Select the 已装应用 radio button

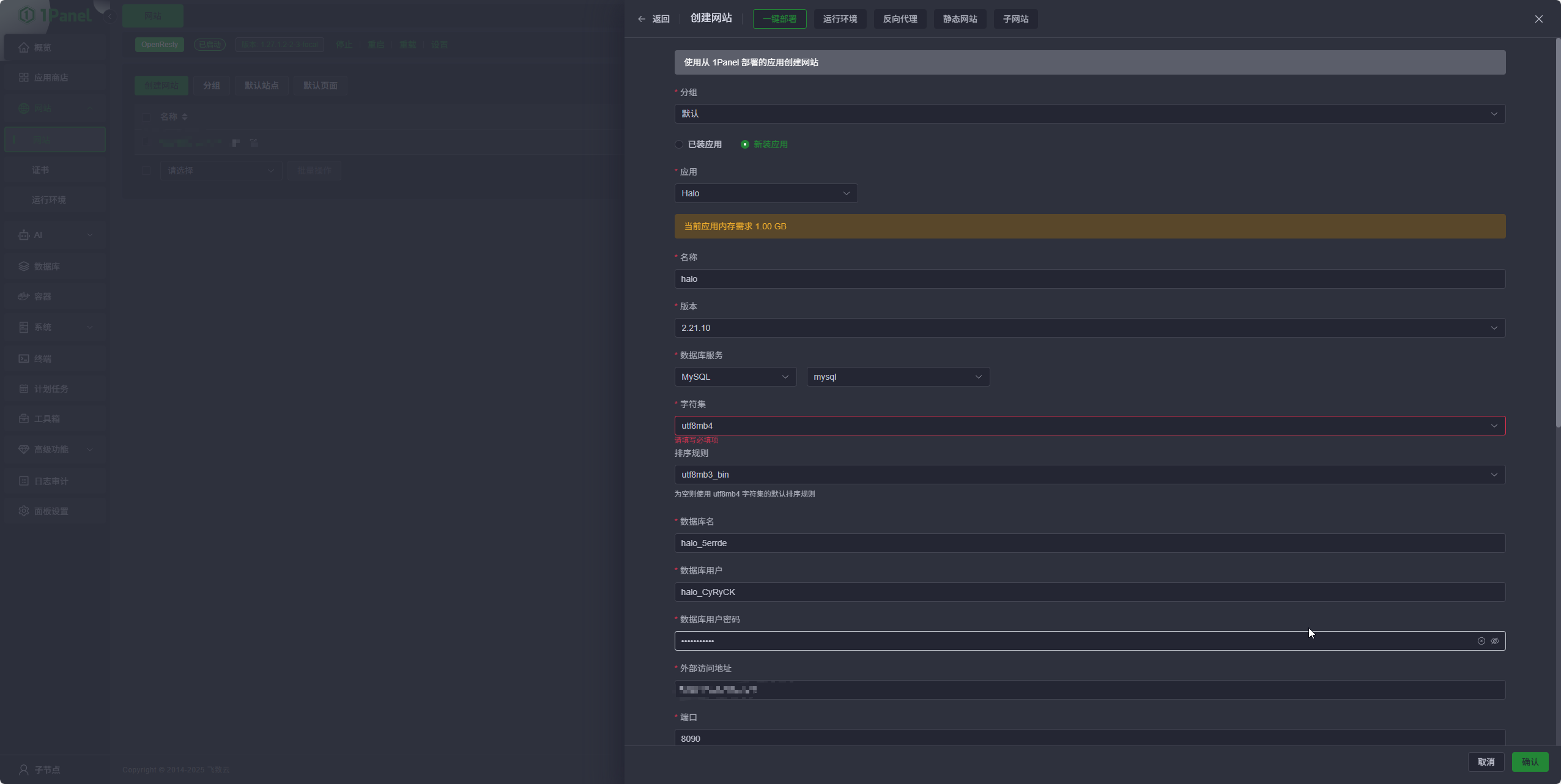(x=679, y=144)
